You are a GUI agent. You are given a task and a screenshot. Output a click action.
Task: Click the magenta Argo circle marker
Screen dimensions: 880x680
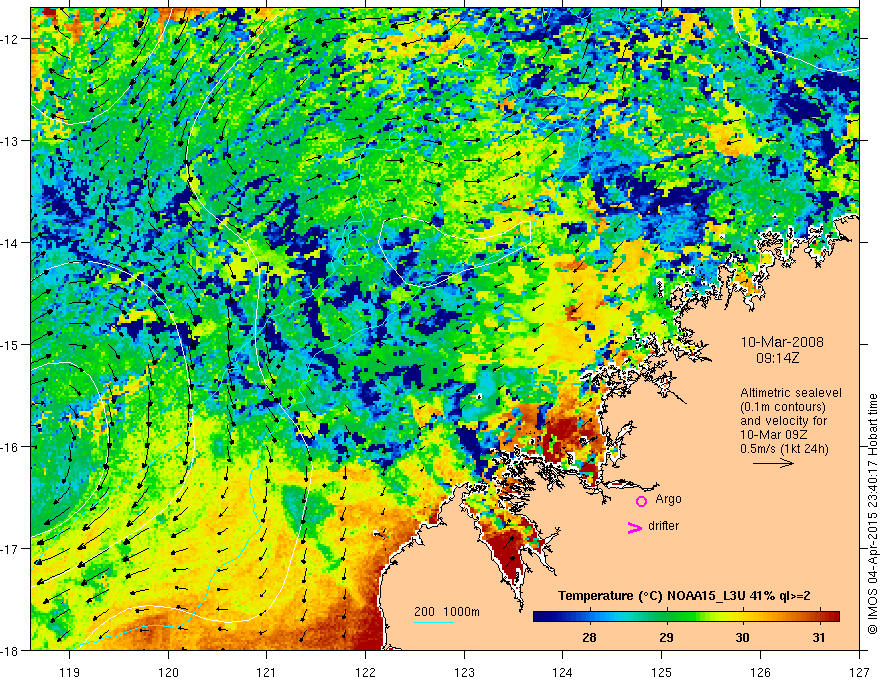pyautogui.click(x=641, y=501)
